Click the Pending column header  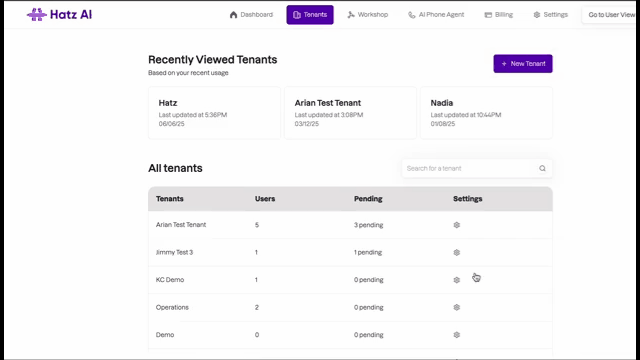(x=368, y=199)
